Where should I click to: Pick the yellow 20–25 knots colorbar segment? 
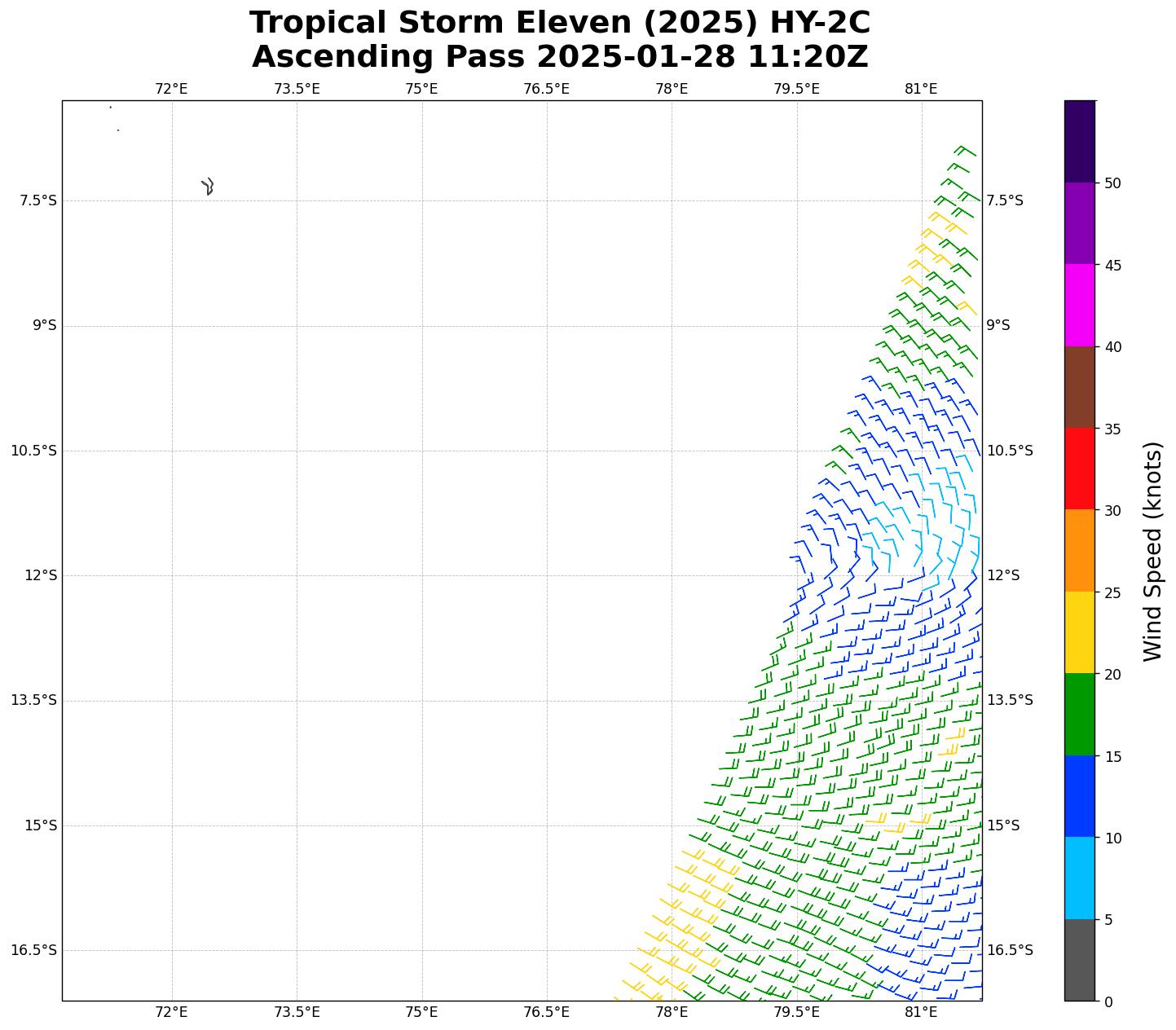coord(1080,632)
